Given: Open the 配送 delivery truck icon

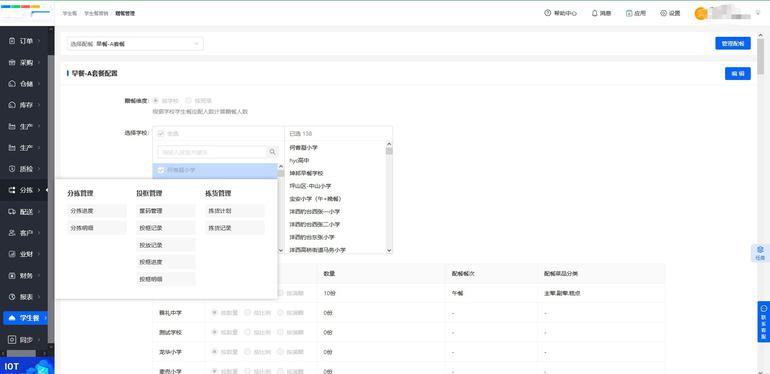Looking at the screenshot, I should 13,212.
